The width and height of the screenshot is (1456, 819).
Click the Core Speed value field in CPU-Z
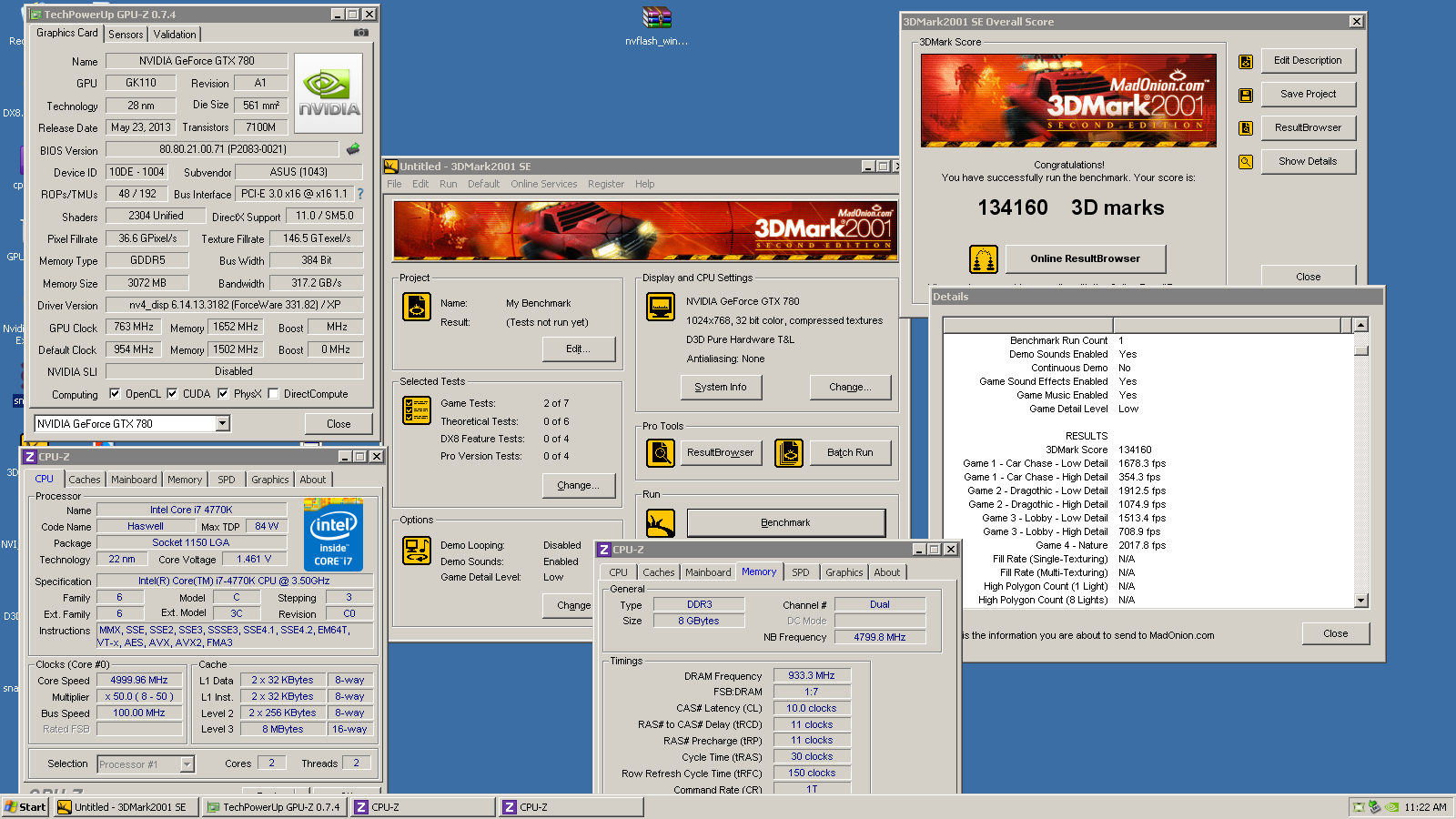[x=139, y=681]
